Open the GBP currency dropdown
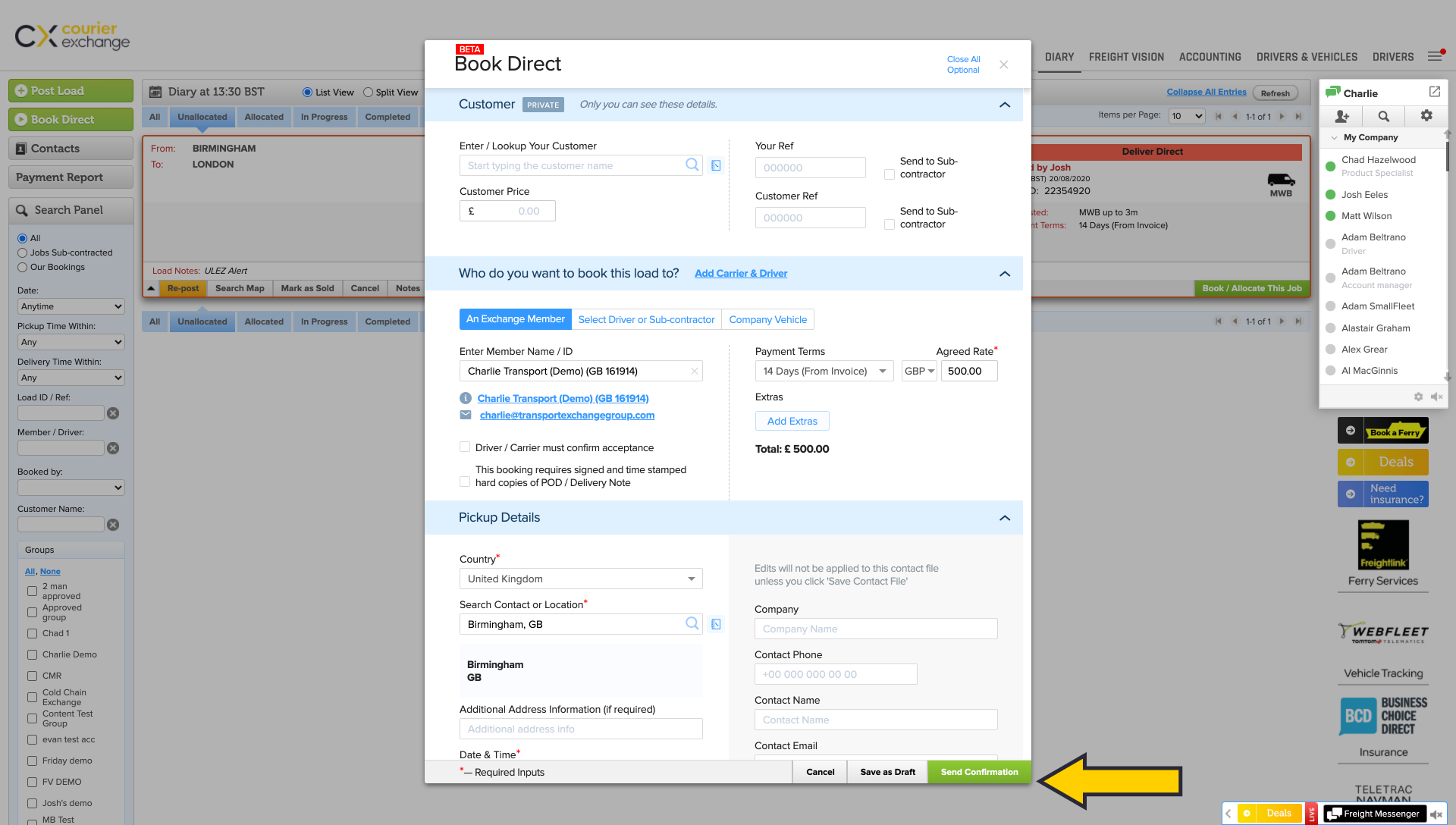The width and height of the screenshot is (1456, 825). tap(919, 371)
